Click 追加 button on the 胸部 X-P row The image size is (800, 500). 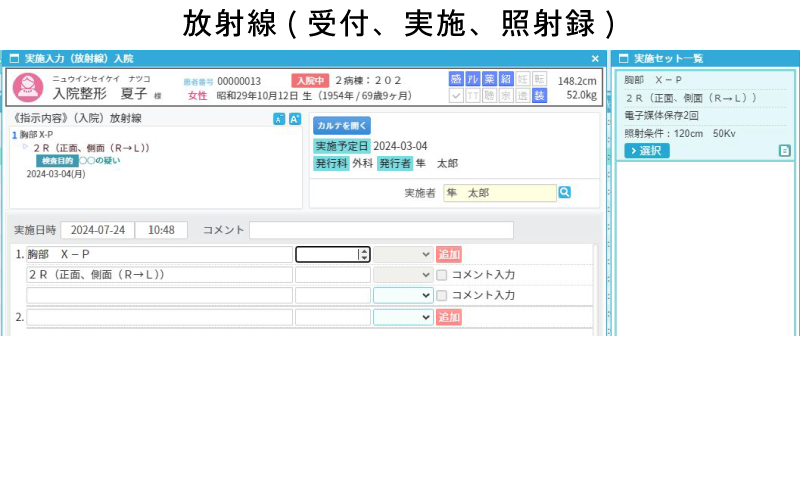[x=449, y=255]
